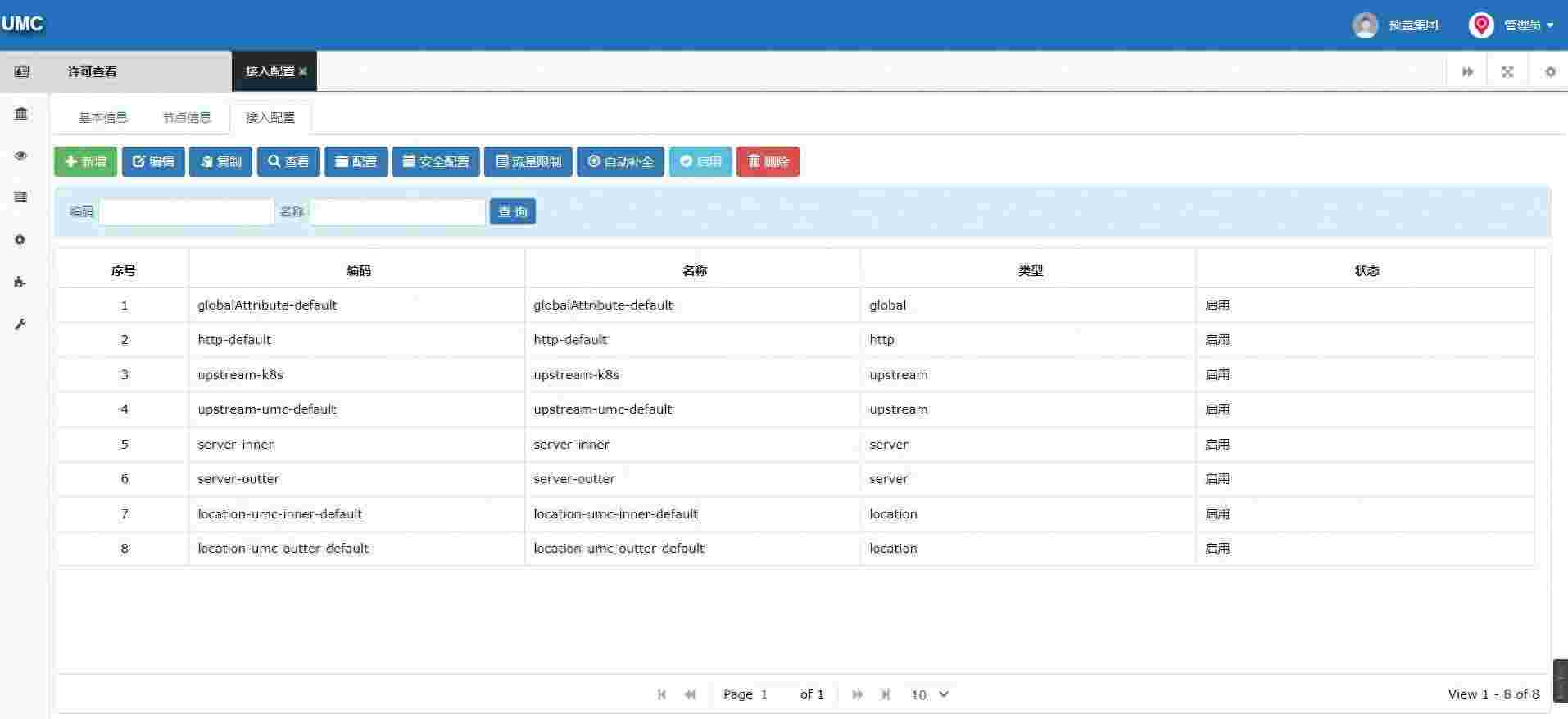Screen dimensions: 1568x719
Task: Focus the 名称 name input field
Action: [397, 211]
